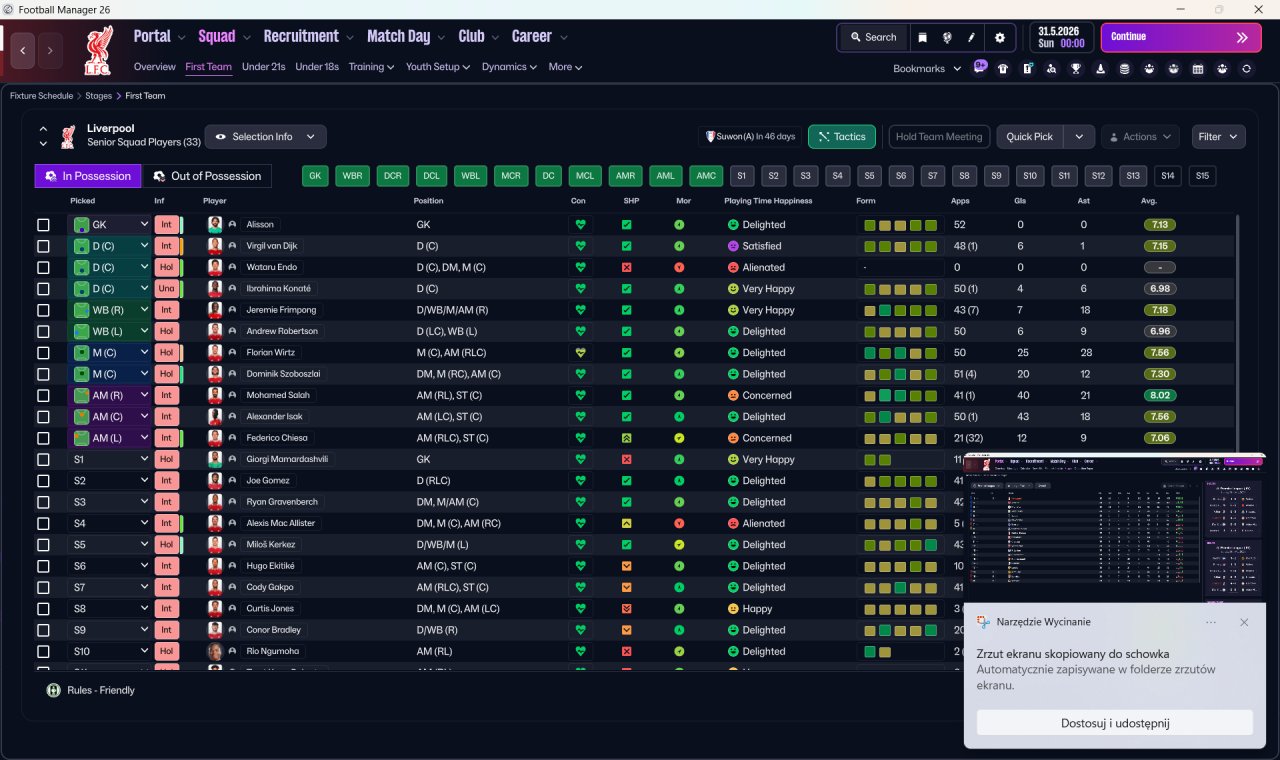Tick the checkbox for Alexander Isak
The width and height of the screenshot is (1280, 760).
(43, 417)
